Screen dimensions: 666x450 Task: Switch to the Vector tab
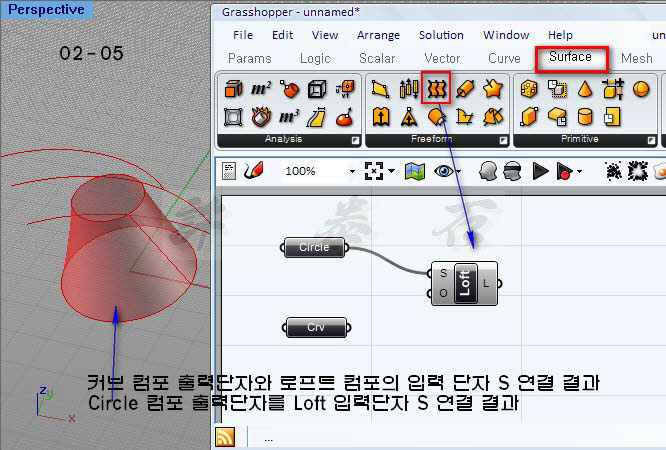pos(442,58)
